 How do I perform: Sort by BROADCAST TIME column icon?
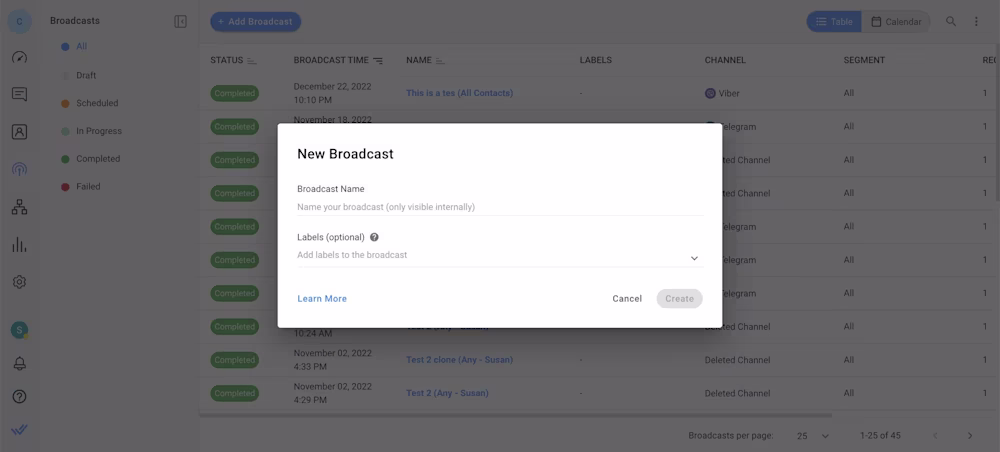pyautogui.click(x=378, y=61)
